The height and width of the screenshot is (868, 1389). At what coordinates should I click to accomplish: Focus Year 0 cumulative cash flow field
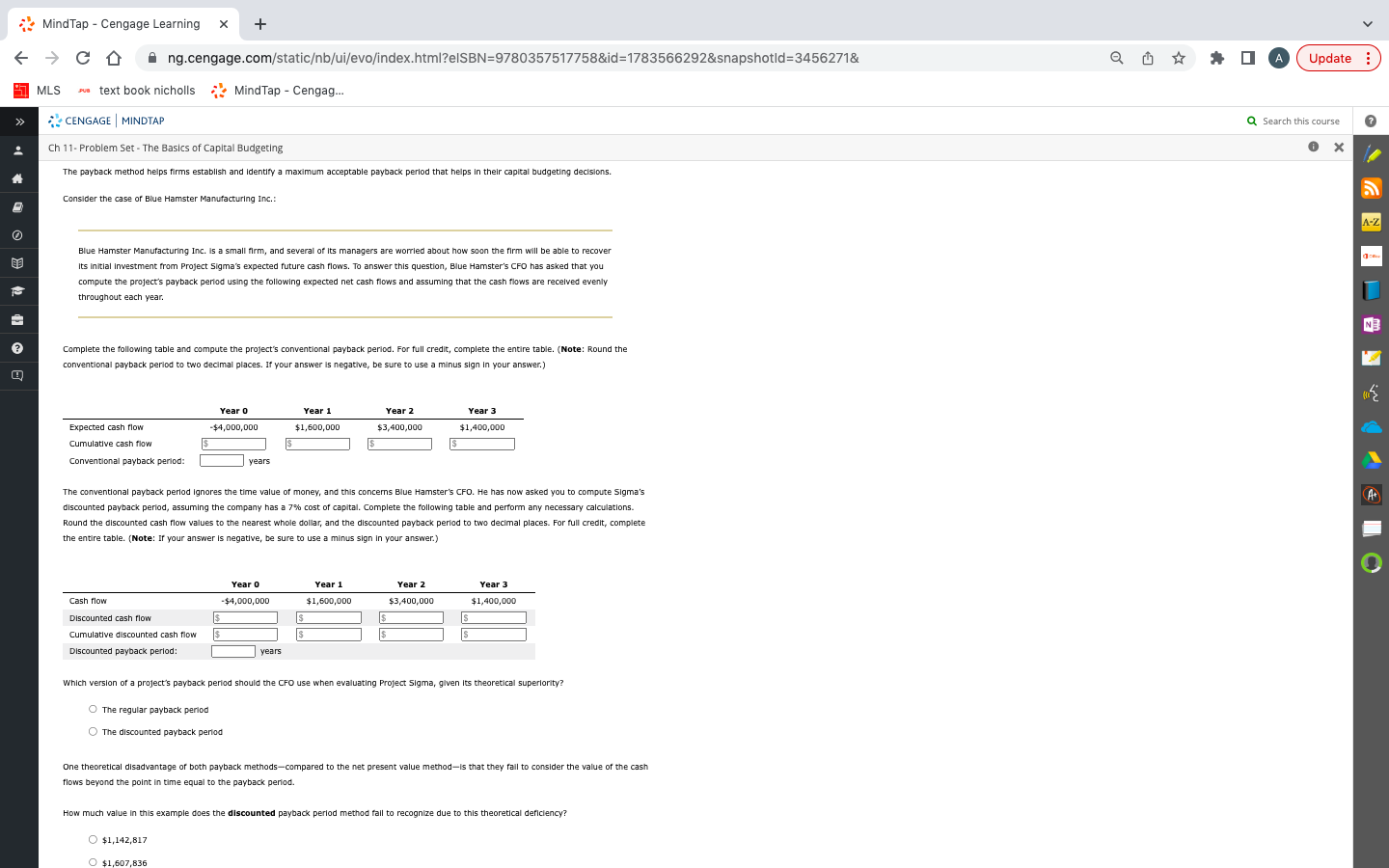[233, 444]
